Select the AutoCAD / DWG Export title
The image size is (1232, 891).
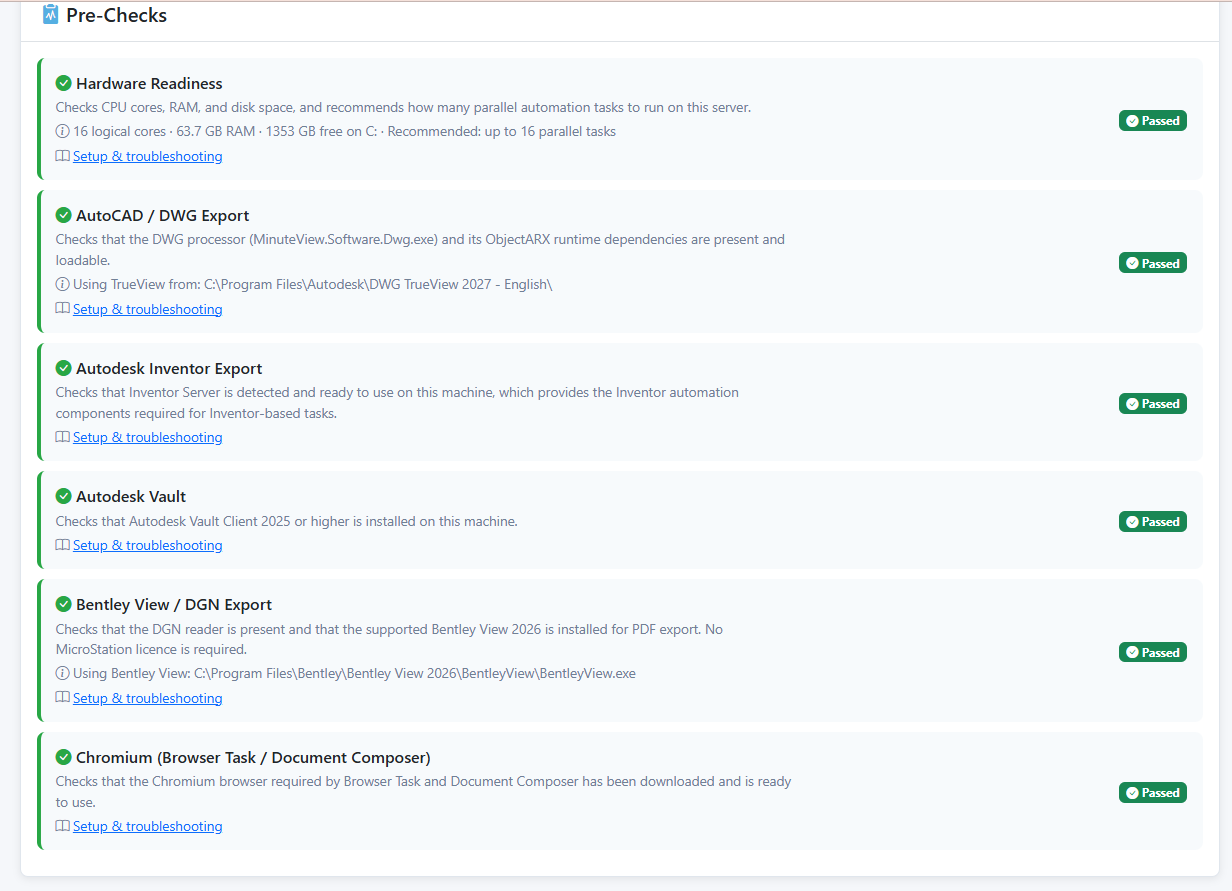coord(163,215)
